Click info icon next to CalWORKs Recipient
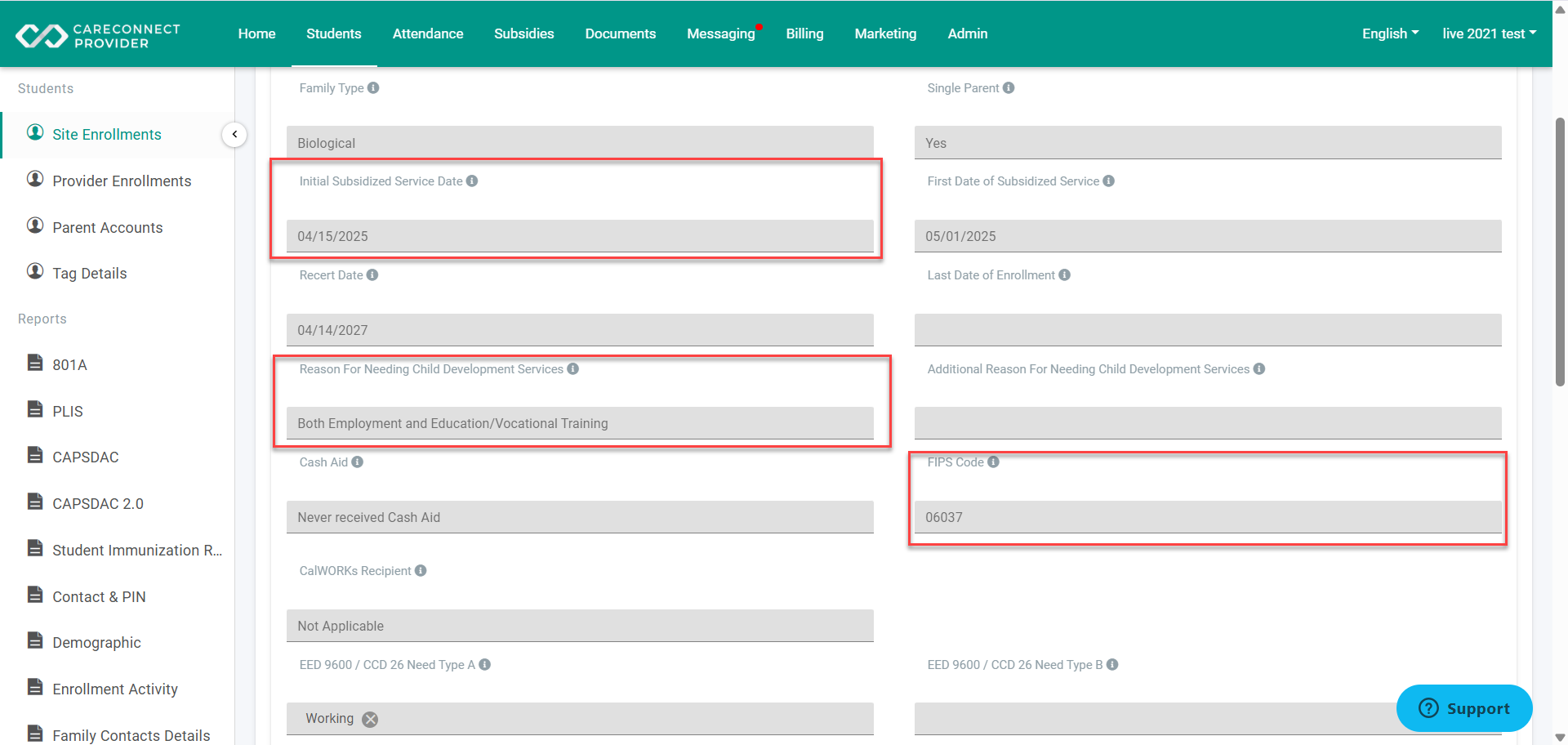 pos(421,571)
